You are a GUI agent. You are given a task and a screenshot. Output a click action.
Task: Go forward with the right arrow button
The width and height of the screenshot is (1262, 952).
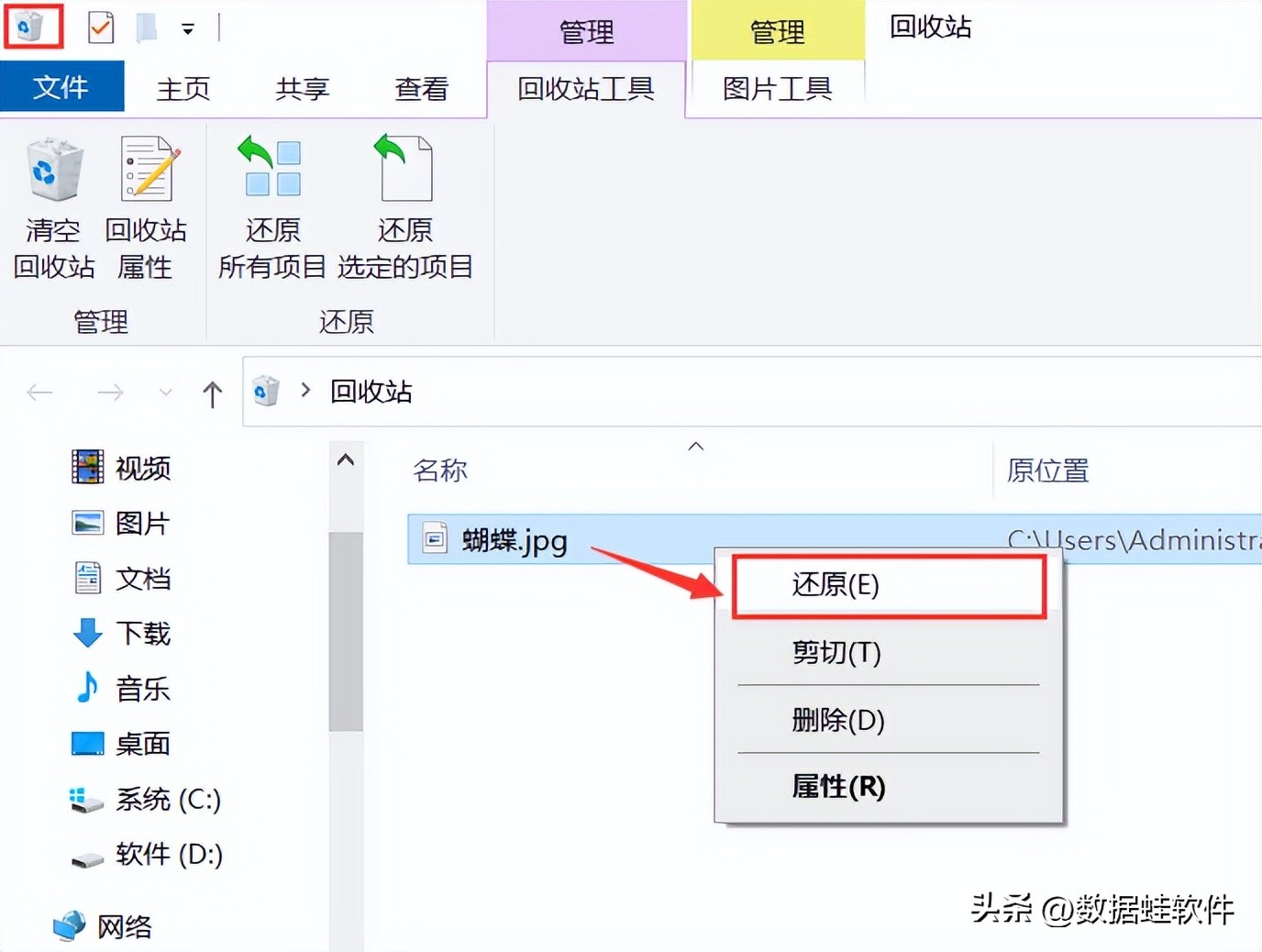coord(110,393)
